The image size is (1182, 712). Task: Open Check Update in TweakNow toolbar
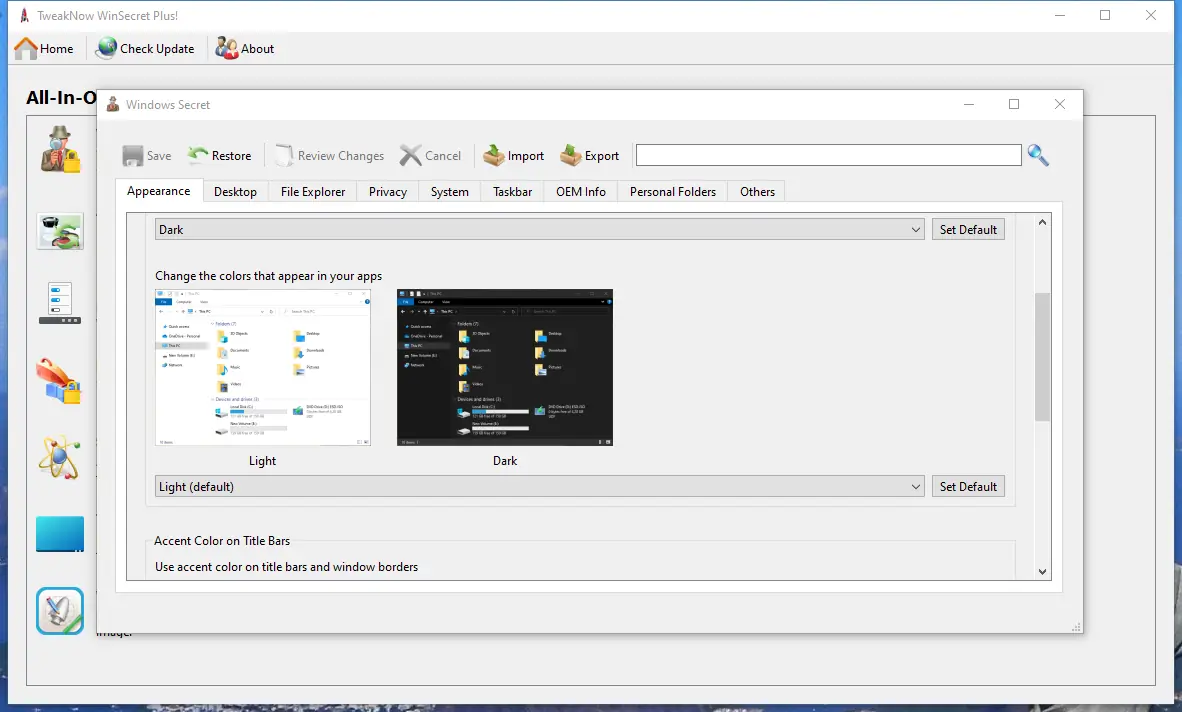point(145,49)
